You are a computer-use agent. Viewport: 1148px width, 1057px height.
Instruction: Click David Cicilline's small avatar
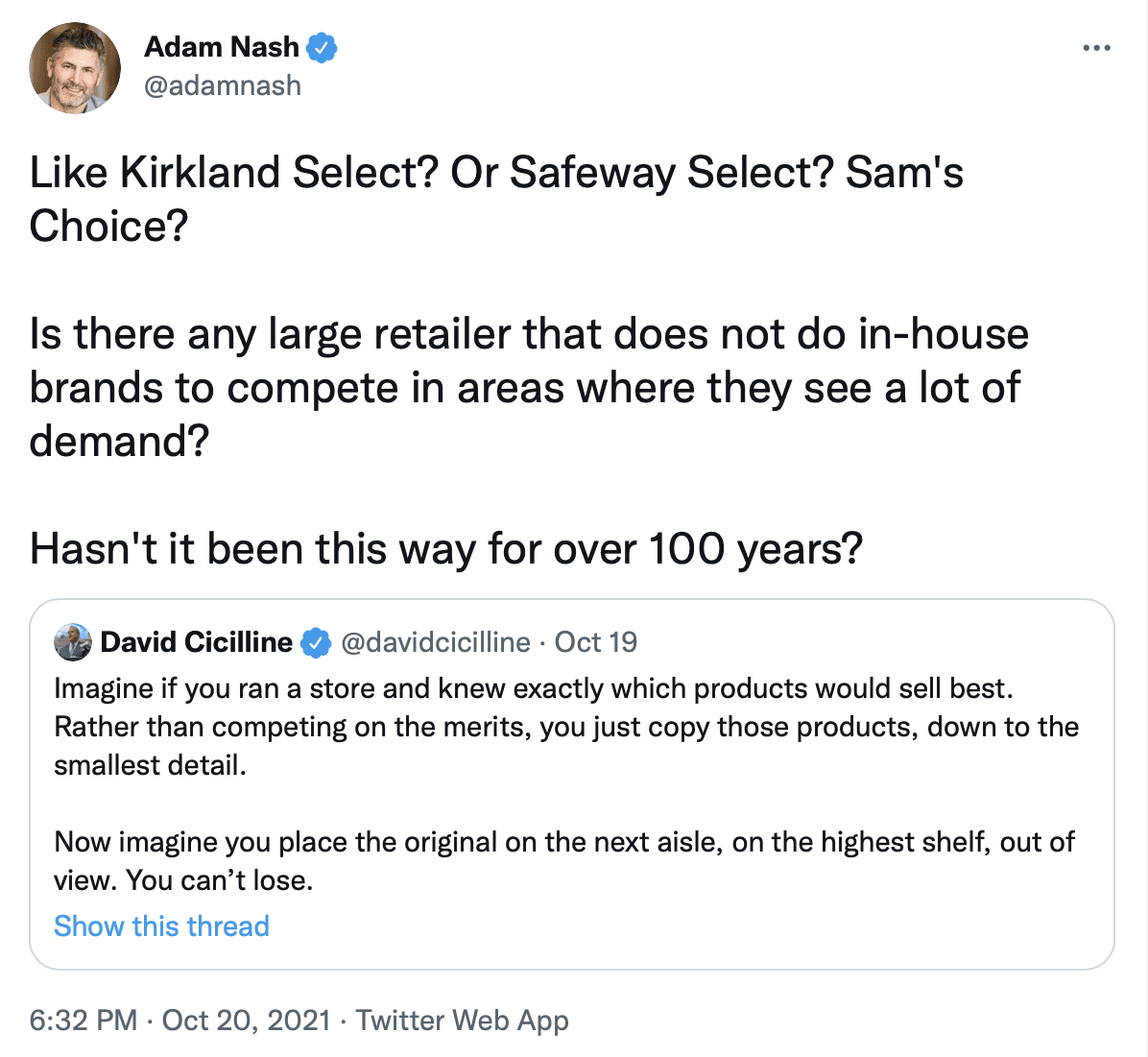(x=73, y=642)
